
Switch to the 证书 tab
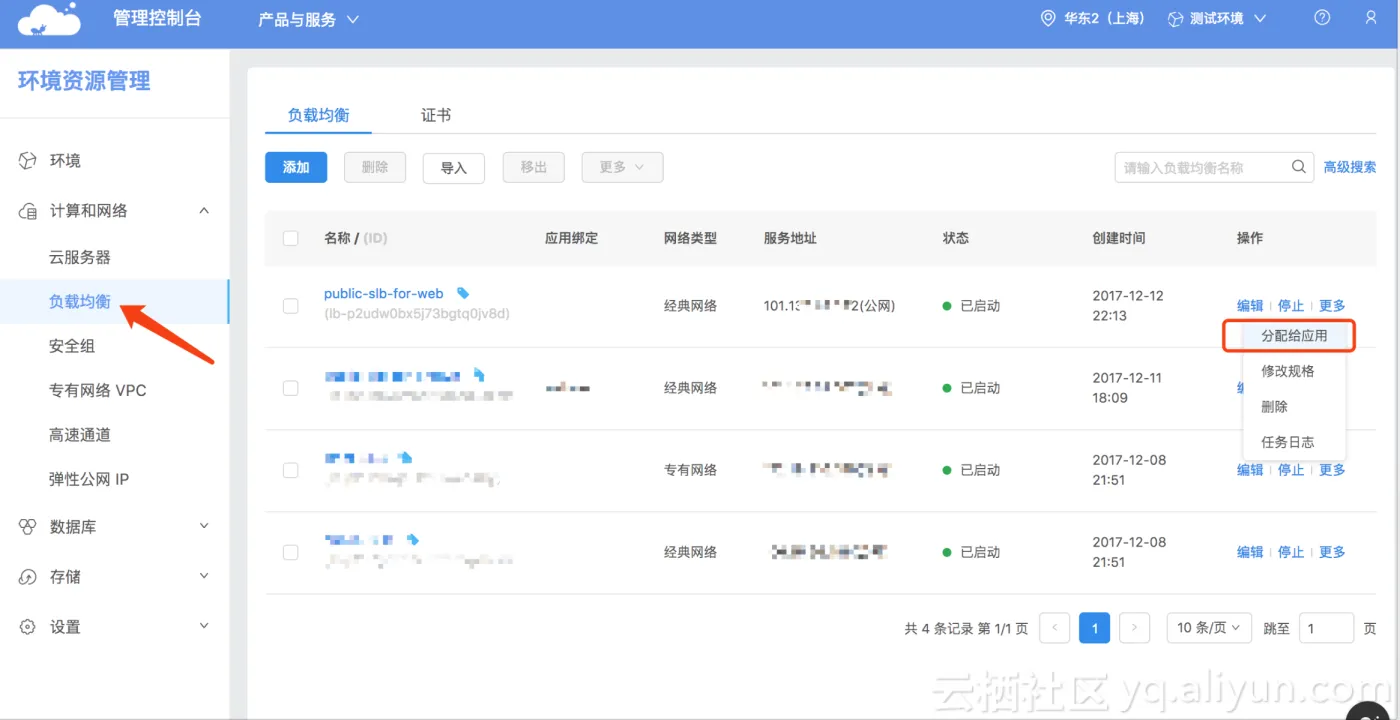tap(436, 115)
